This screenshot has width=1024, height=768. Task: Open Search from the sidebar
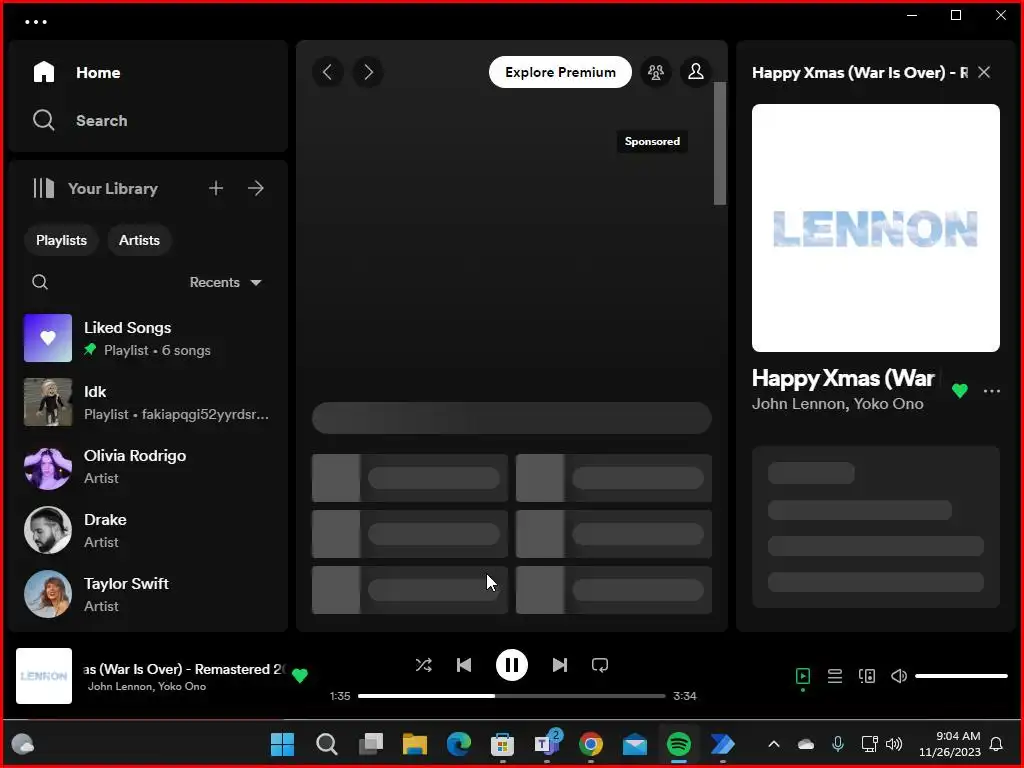(x=80, y=121)
